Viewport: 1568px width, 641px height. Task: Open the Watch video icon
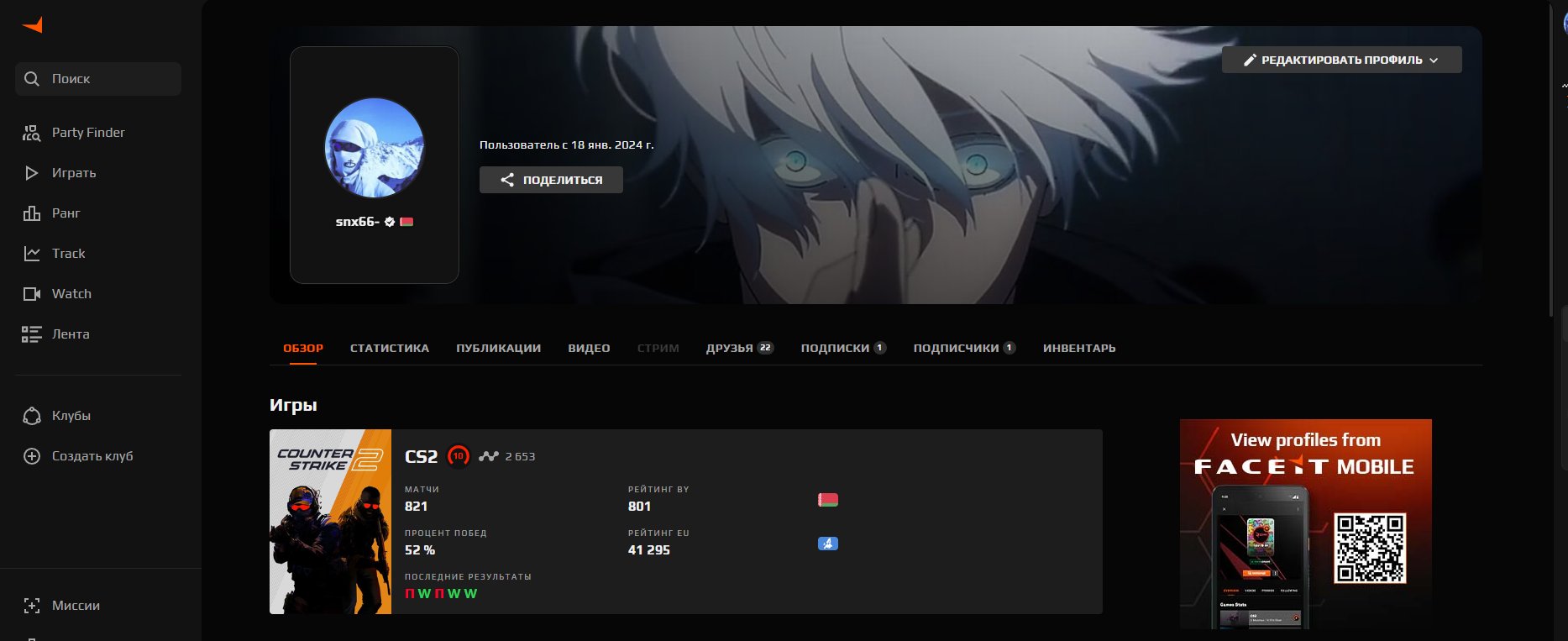coord(31,294)
